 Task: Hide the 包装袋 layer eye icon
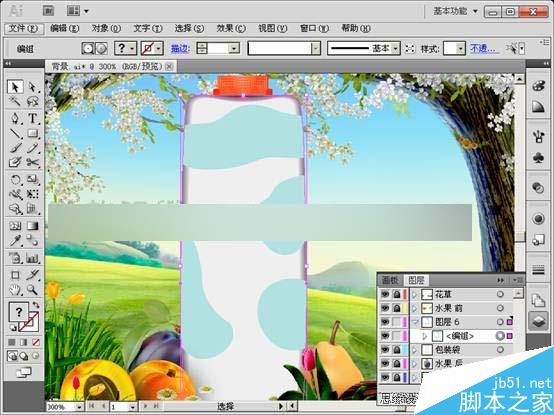tap(385, 349)
